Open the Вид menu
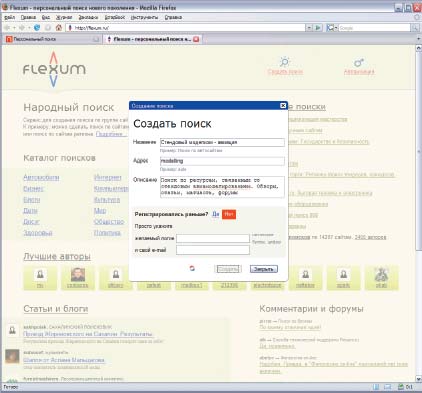 (x=46, y=17)
